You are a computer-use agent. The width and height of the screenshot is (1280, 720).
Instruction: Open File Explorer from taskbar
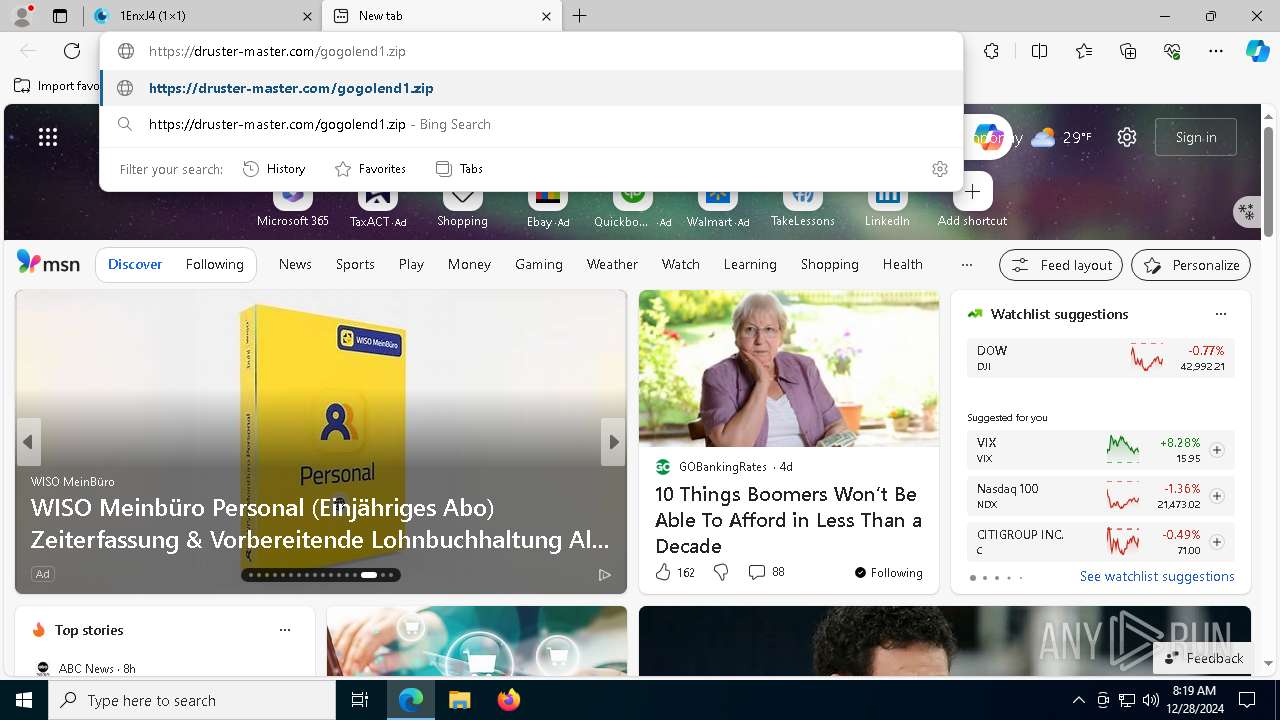coord(460,700)
